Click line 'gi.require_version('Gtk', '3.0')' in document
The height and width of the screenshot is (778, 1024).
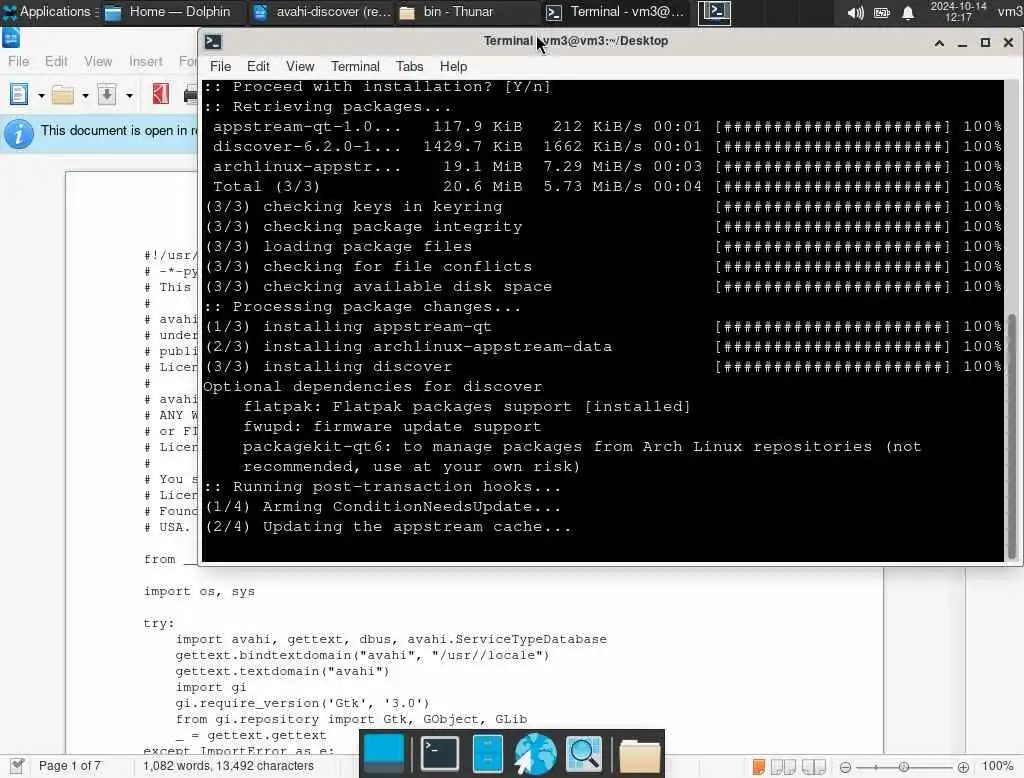pyautogui.click(x=302, y=703)
